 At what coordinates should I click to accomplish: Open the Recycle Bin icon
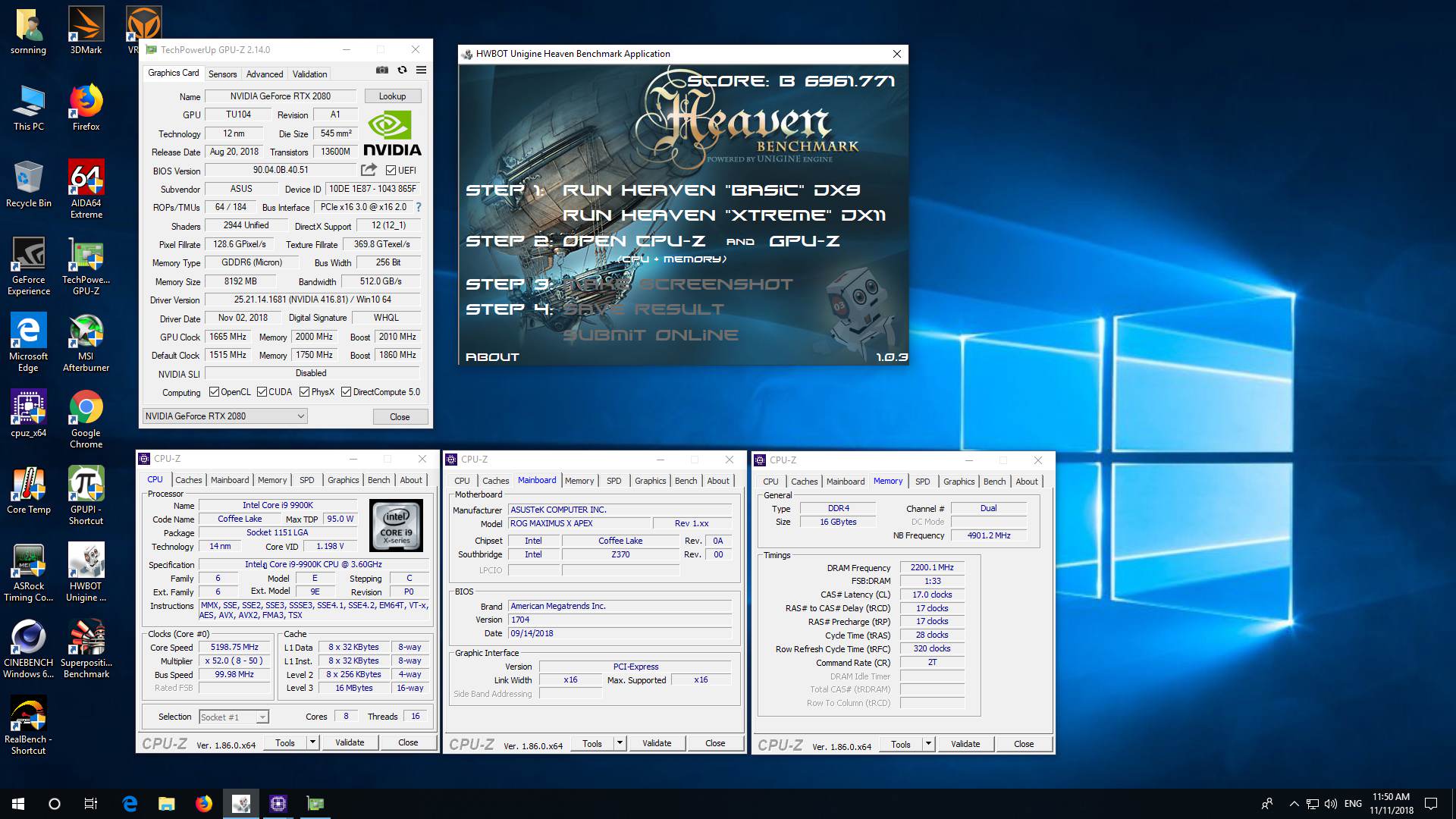coord(29,184)
